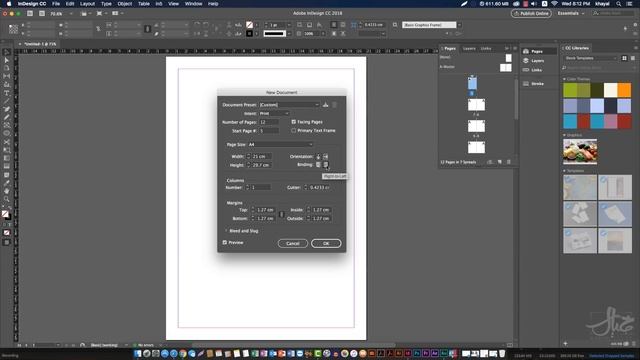Switch to the Layers tab in Pages panel group

[x=469, y=49]
